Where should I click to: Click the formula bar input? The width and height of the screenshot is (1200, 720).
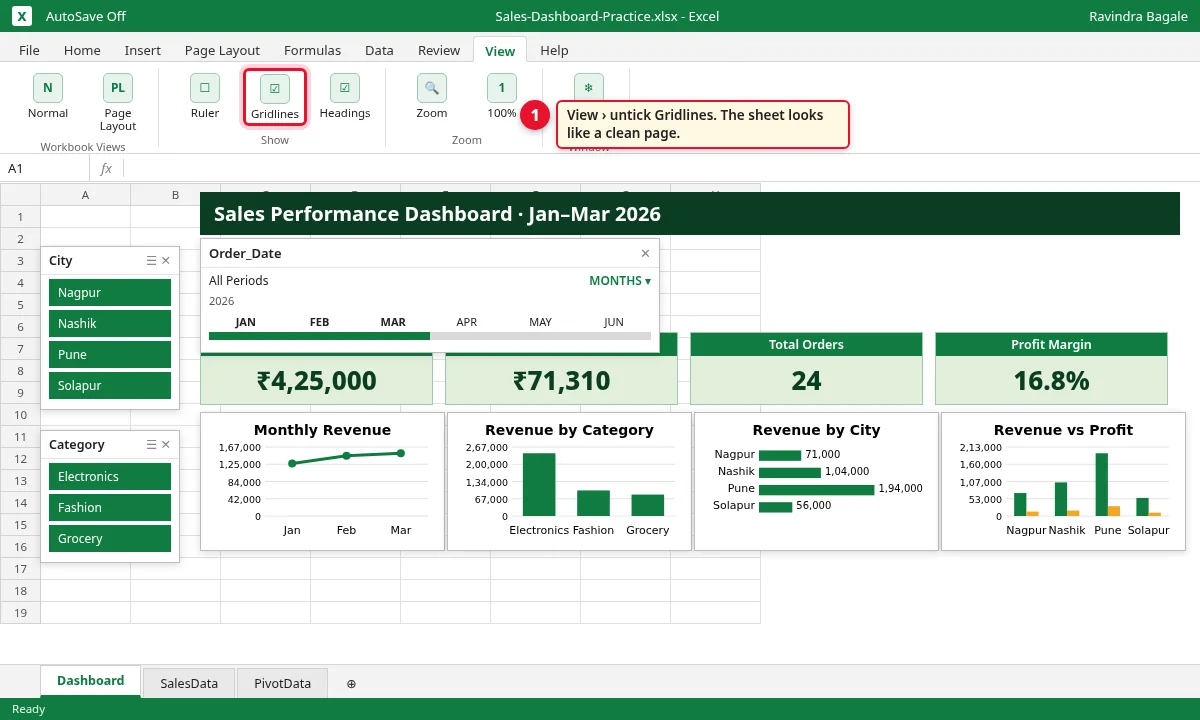click(x=660, y=168)
